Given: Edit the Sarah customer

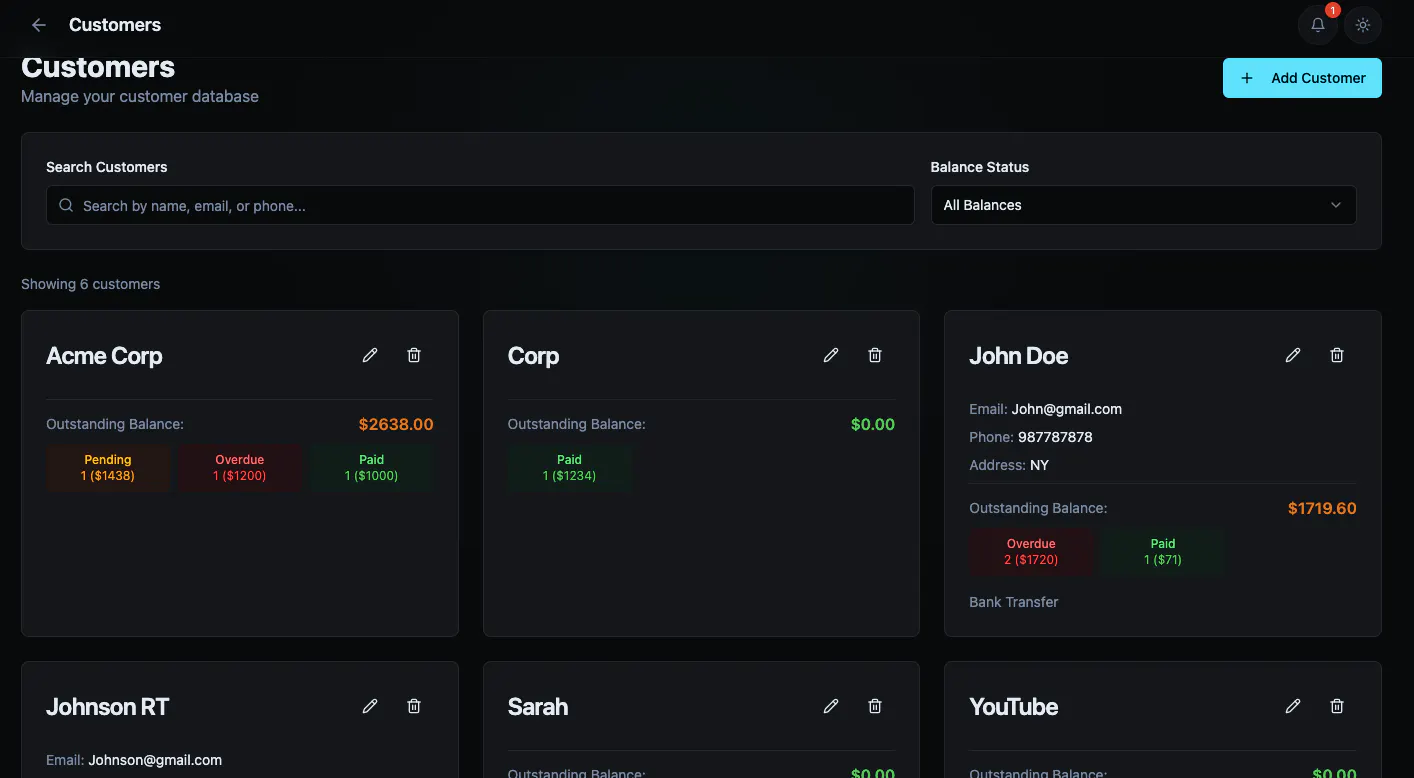Looking at the screenshot, I should (x=831, y=706).
